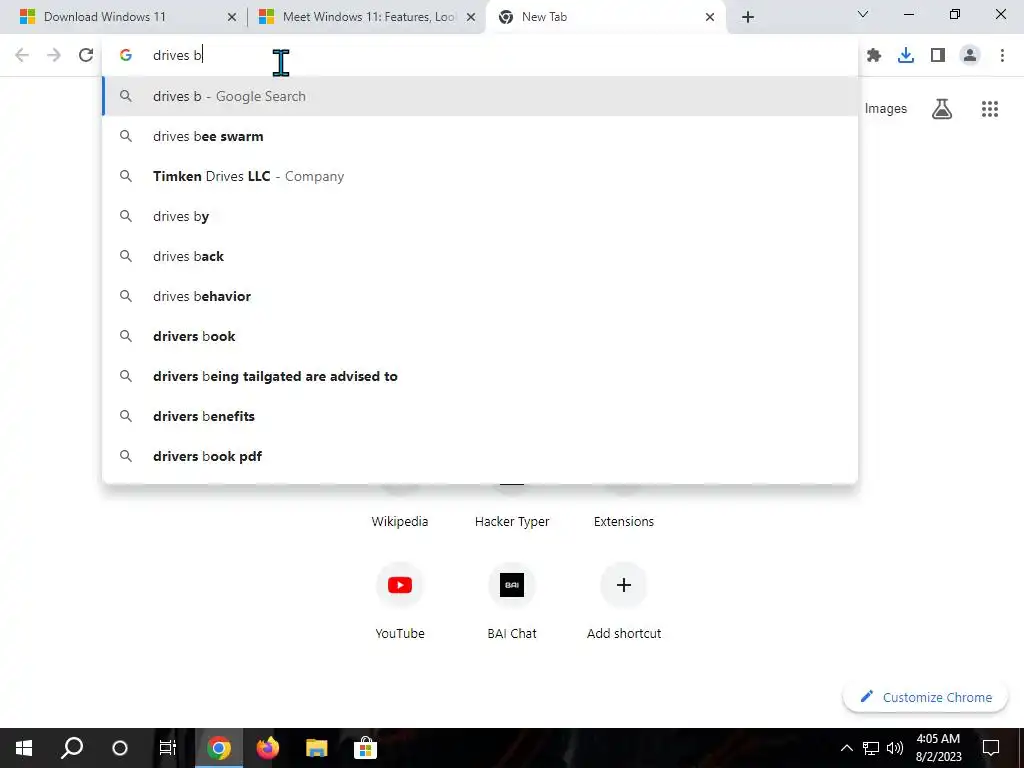1024x768 pixels.
Task: Click the Customize Chrome button
Action: [925, 697]
